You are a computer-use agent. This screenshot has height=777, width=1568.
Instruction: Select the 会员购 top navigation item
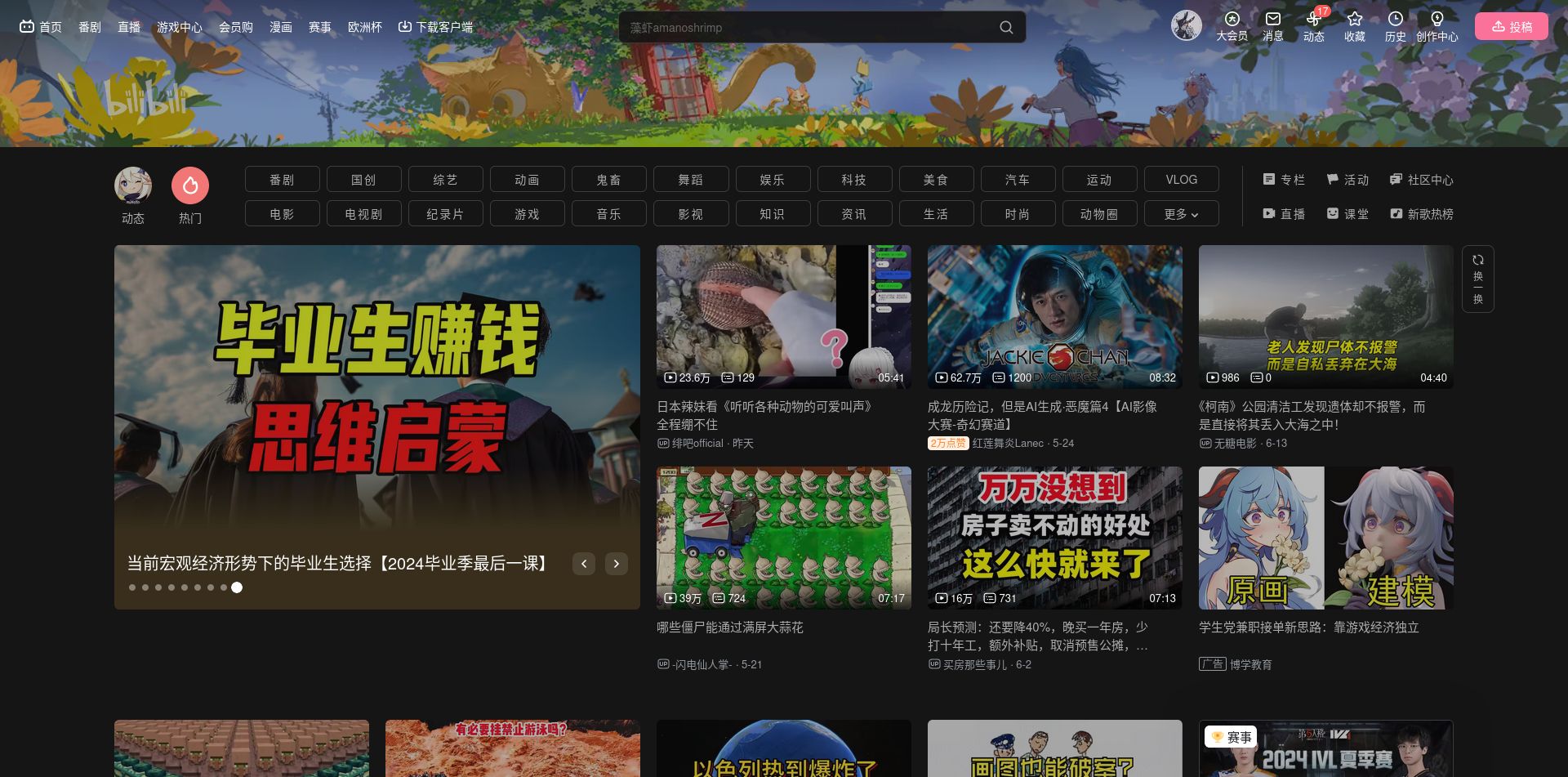click(x=236, y=27)
